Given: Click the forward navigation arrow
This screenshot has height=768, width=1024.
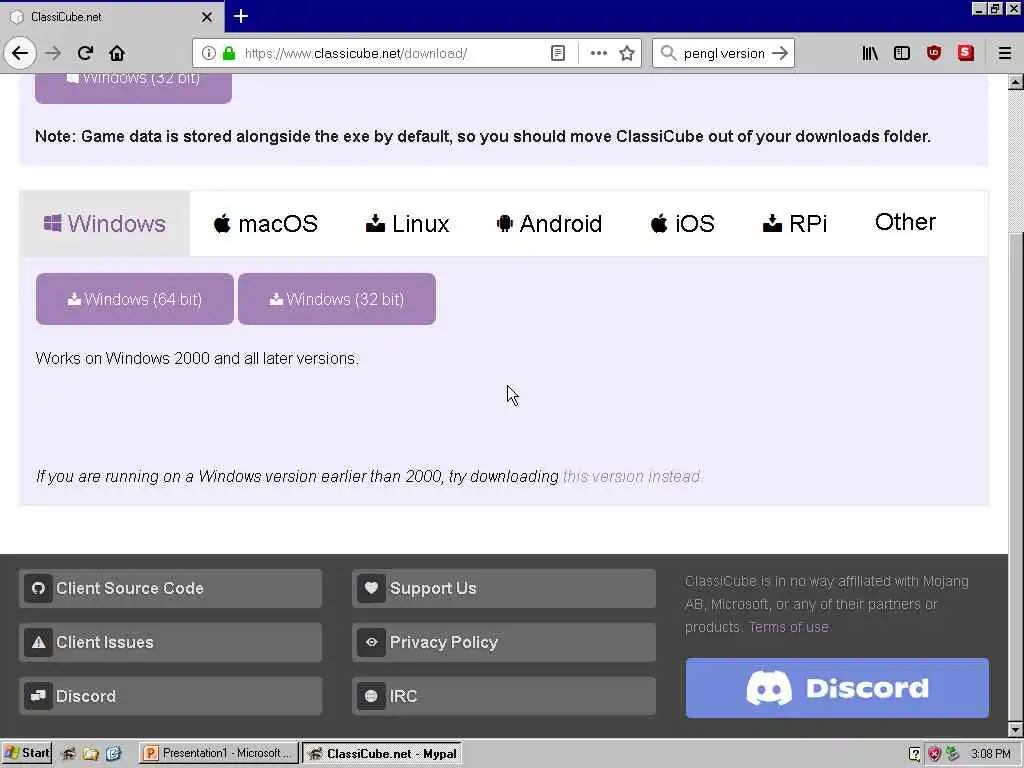Looking at the screenshot, I should pos(54,53).
